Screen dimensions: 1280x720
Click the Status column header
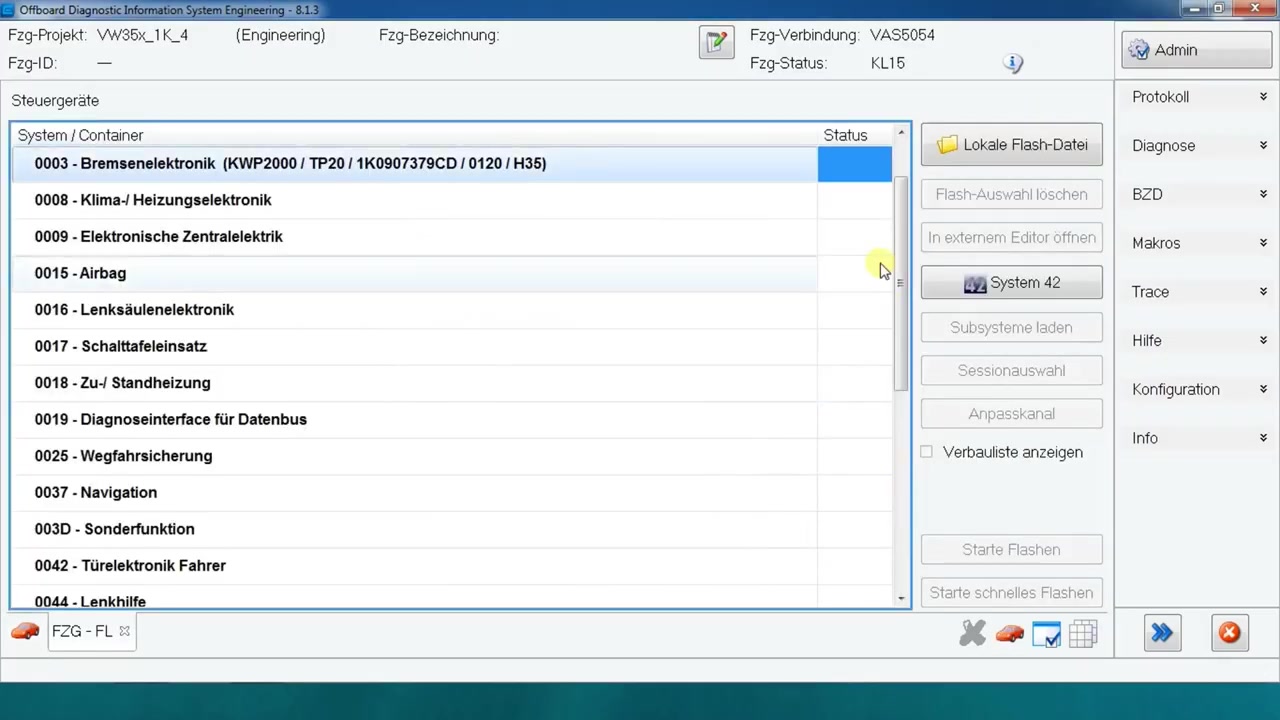pos(855,135)
